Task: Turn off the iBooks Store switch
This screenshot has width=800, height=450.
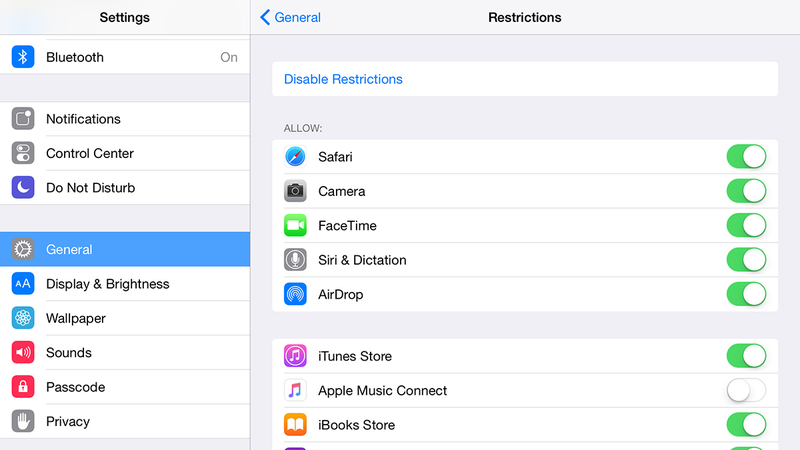Action: [x=746, y=425]
